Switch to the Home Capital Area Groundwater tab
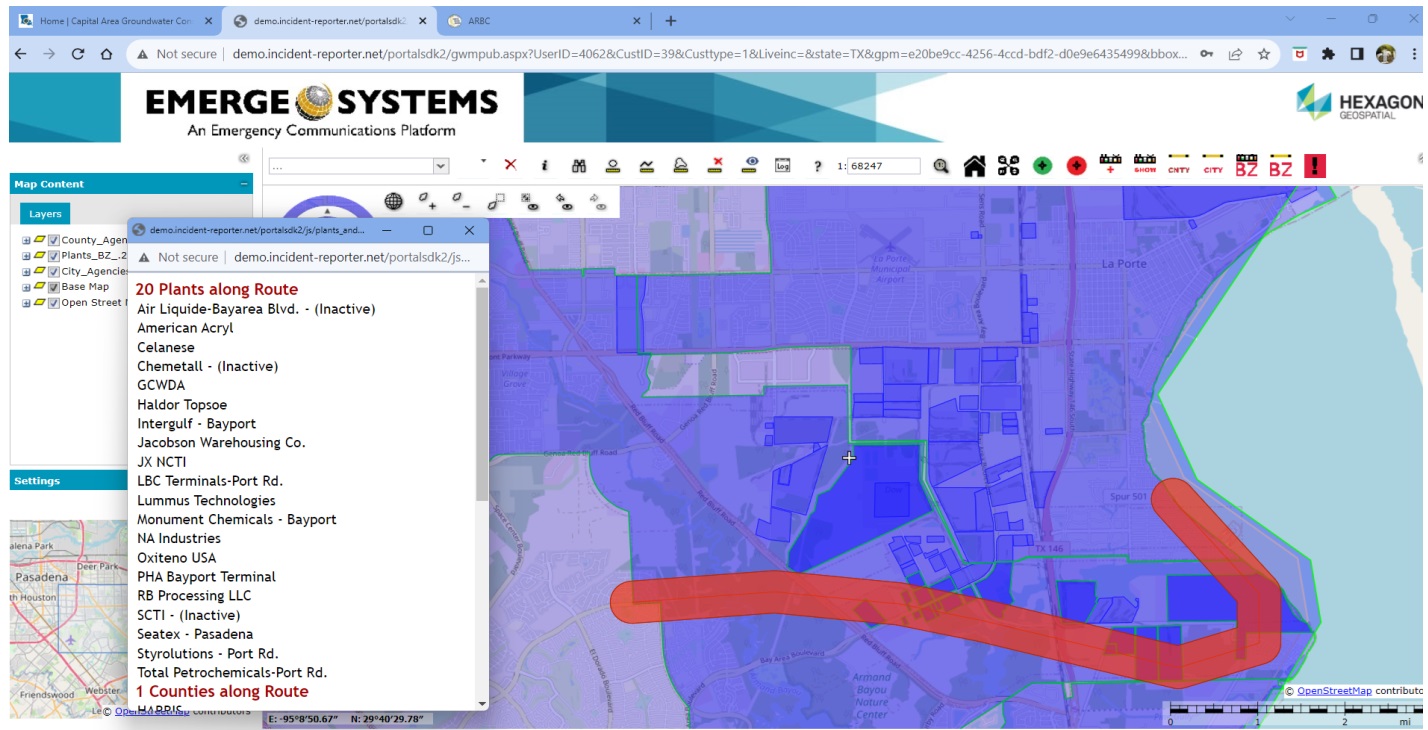 point(116,20)
